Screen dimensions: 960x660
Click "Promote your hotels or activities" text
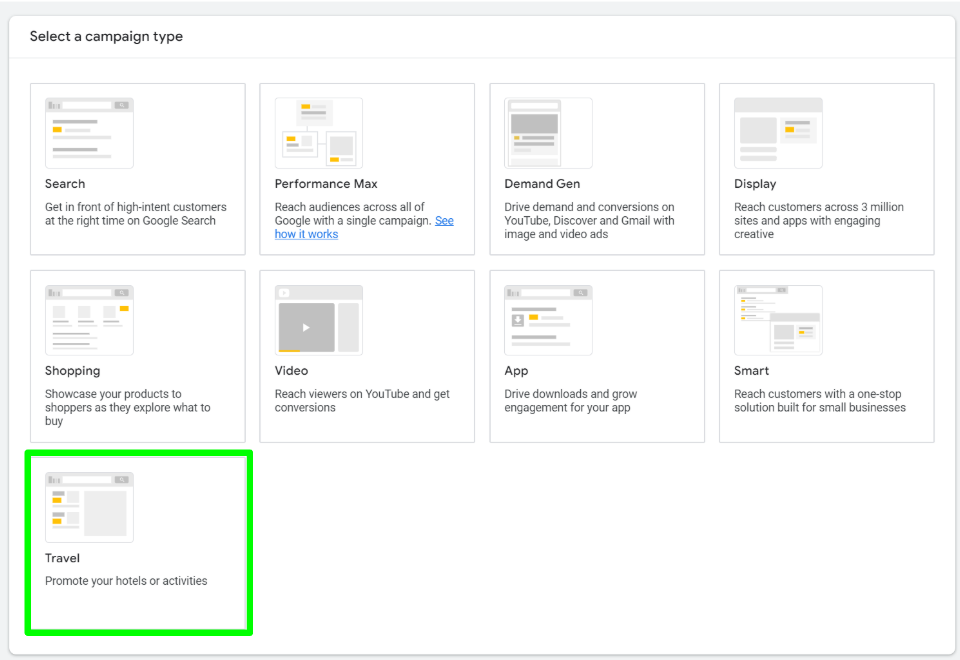click(x=126, y=581)
